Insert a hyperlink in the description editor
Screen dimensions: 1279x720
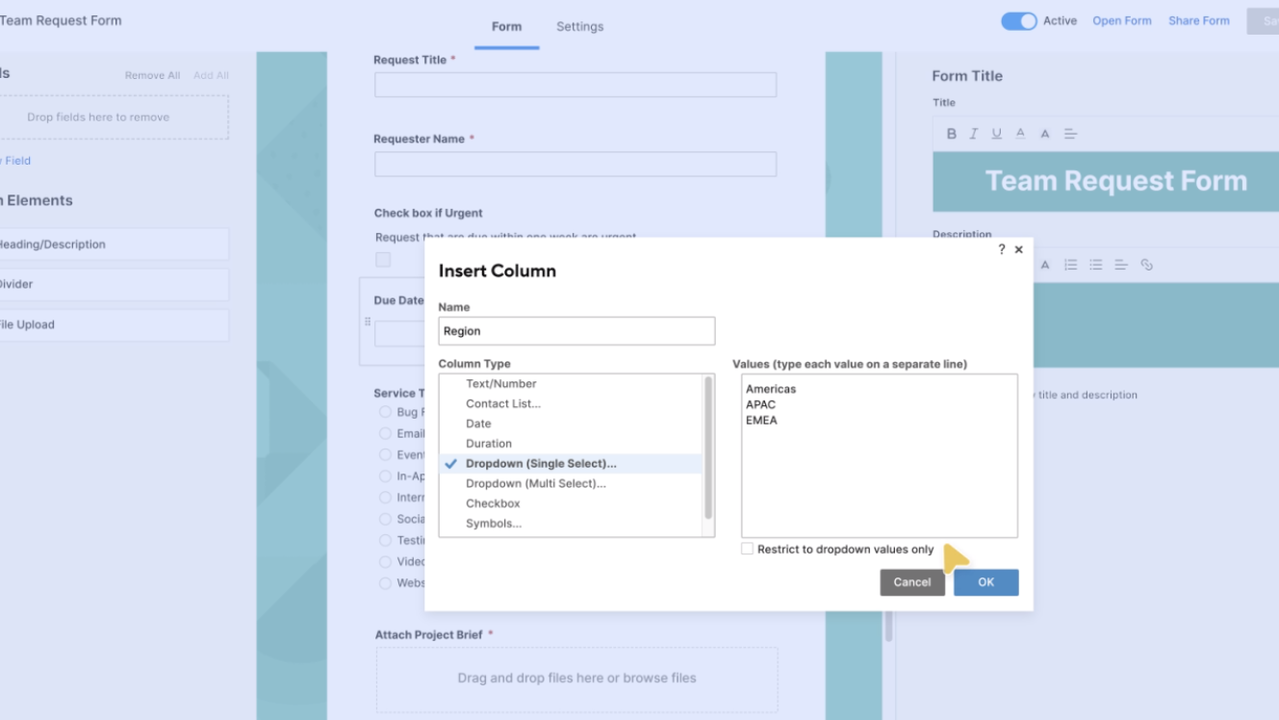pos(1146,264)
